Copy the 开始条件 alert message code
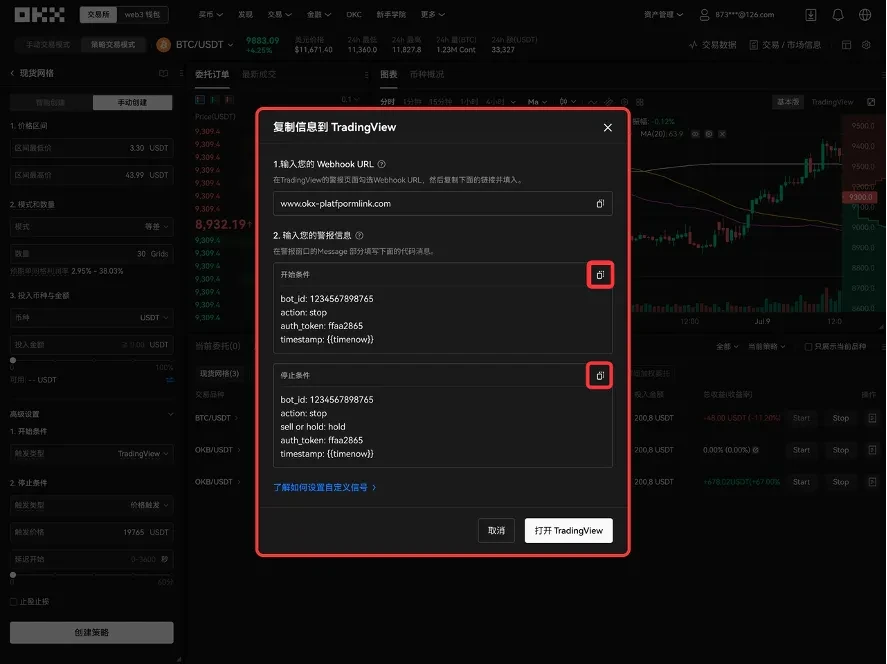 coord(600,275)
